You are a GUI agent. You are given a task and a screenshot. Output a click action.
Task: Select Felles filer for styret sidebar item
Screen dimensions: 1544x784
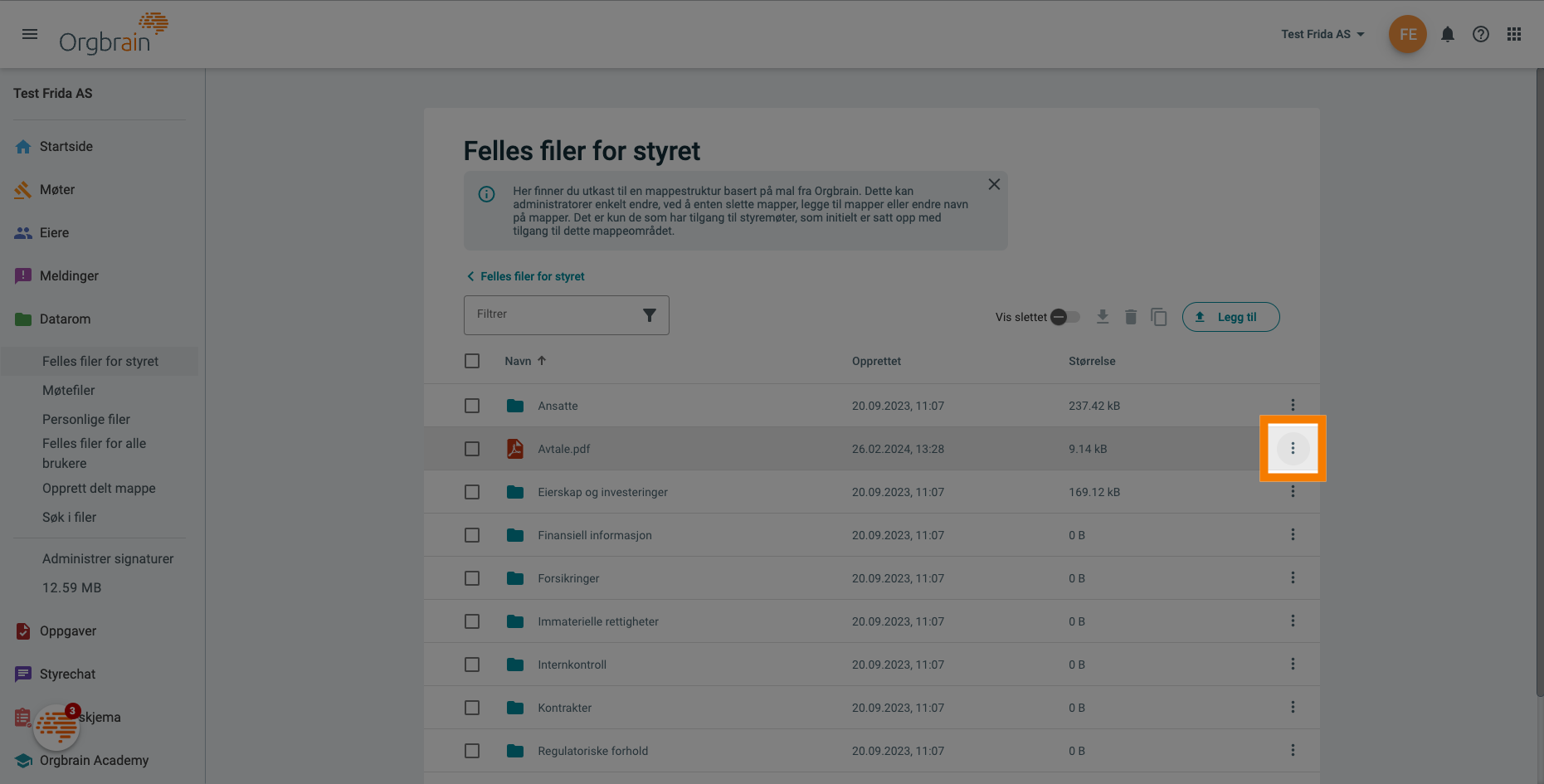point(100,361)
